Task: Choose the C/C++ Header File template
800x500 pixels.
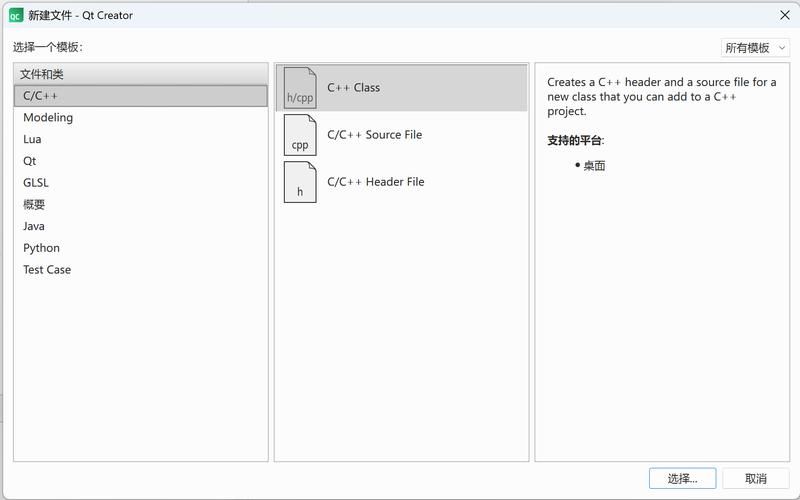Action: click(402, 182)
